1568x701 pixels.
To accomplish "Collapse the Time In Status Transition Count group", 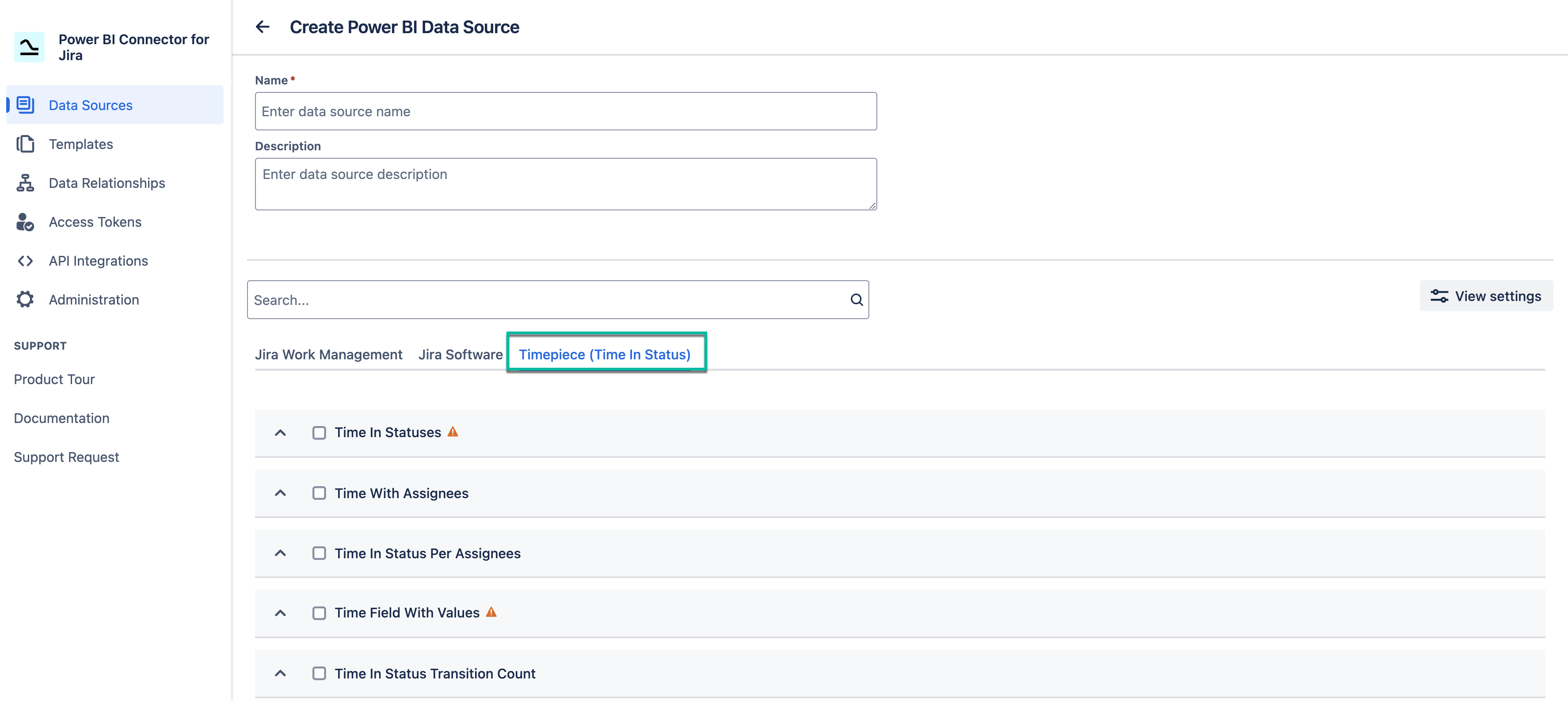I will tap(281, 673).
